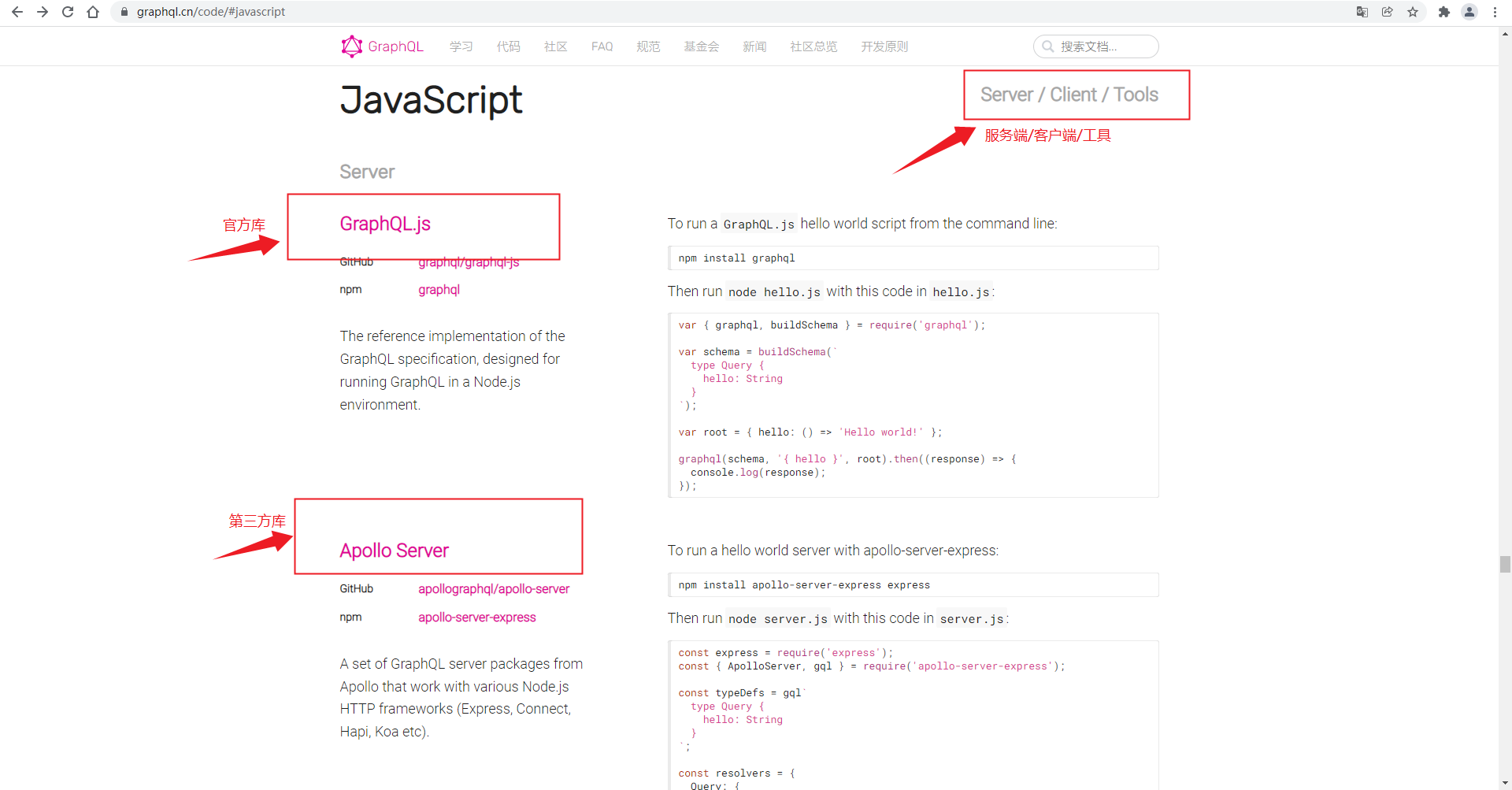This screenshot has height=790, width=1512.
Task: Open the FAQ nav item
Action: (602, 46)
